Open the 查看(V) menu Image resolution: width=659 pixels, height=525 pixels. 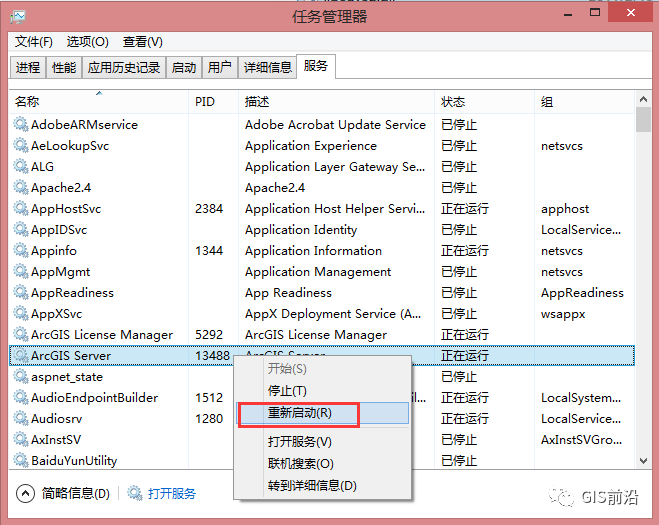click(x=142, y=42)
